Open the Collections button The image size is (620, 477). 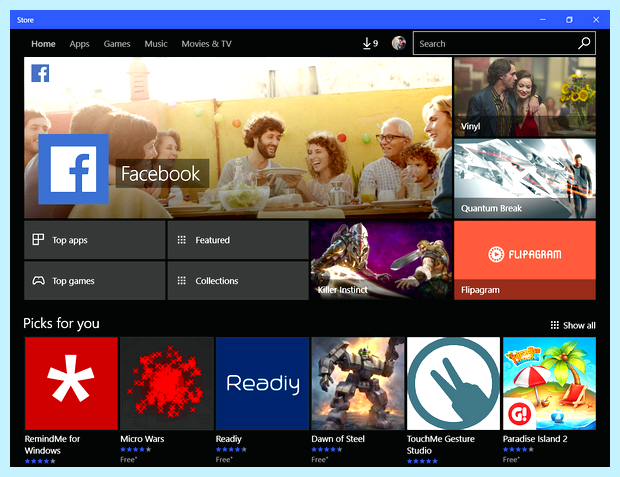click(x=238, y=280)
